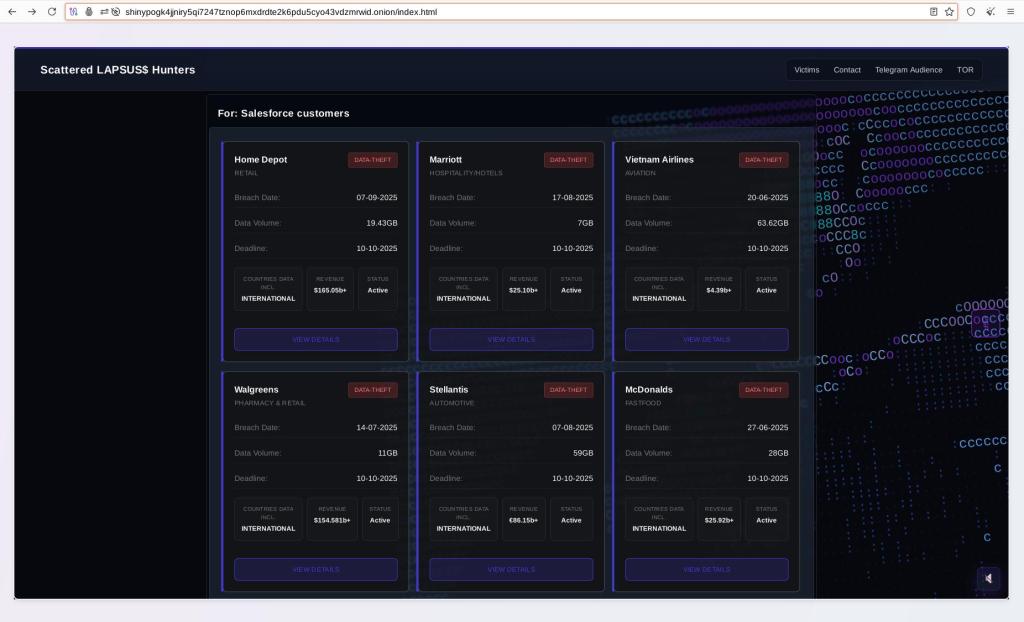The height and width of the screenshot is (622, 1024).
Task: Reload the current page
Action: (x=52, y=12)
